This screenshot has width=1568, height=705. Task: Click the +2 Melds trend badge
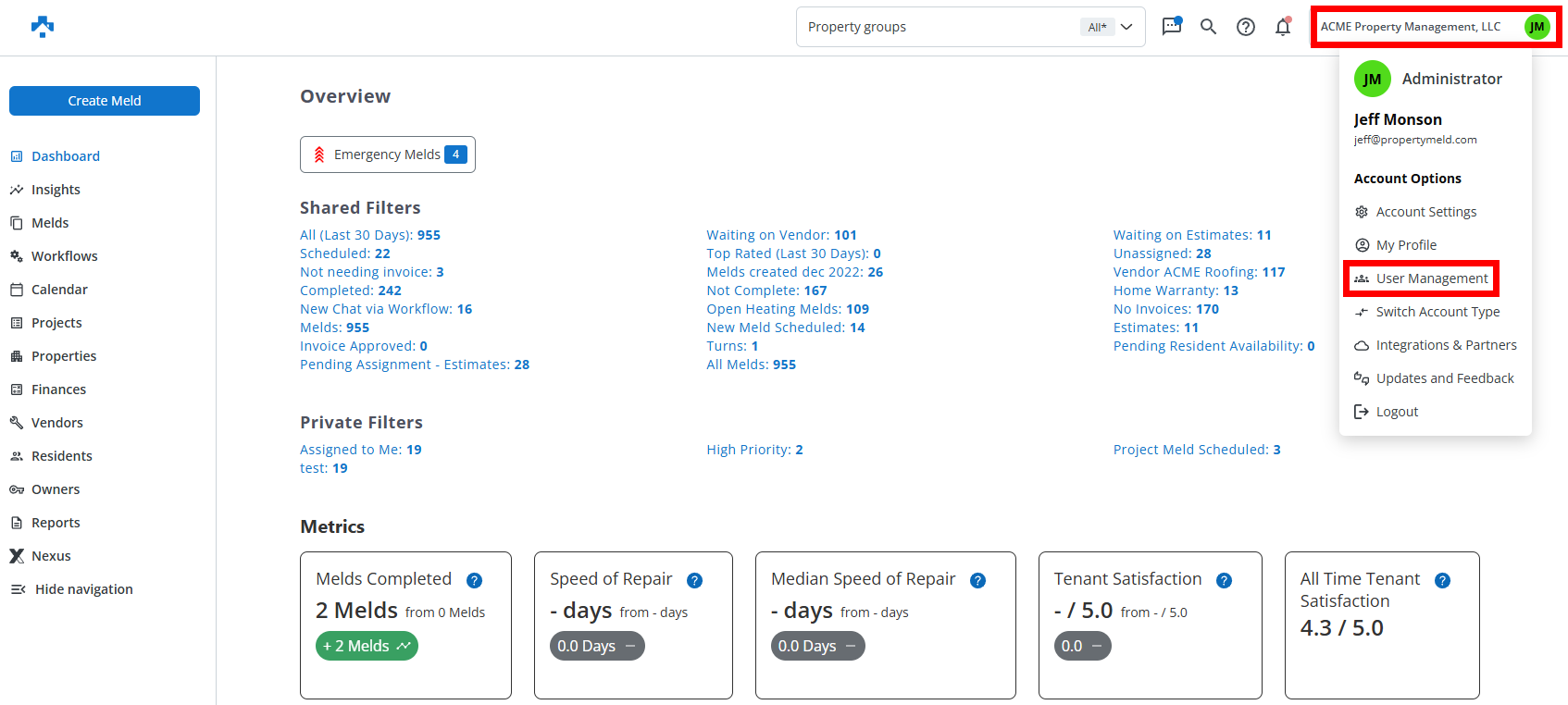point(367,646)
